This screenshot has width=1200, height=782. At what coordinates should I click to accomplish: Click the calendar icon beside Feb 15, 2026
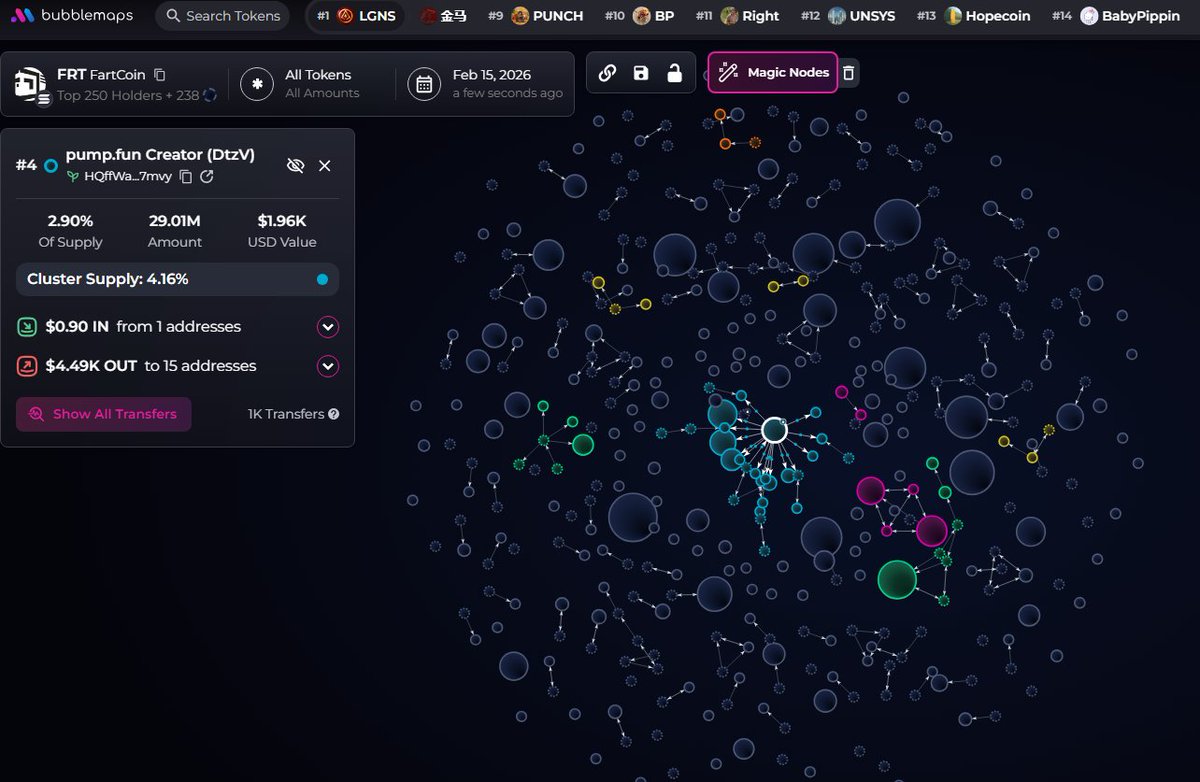(424, 84)
